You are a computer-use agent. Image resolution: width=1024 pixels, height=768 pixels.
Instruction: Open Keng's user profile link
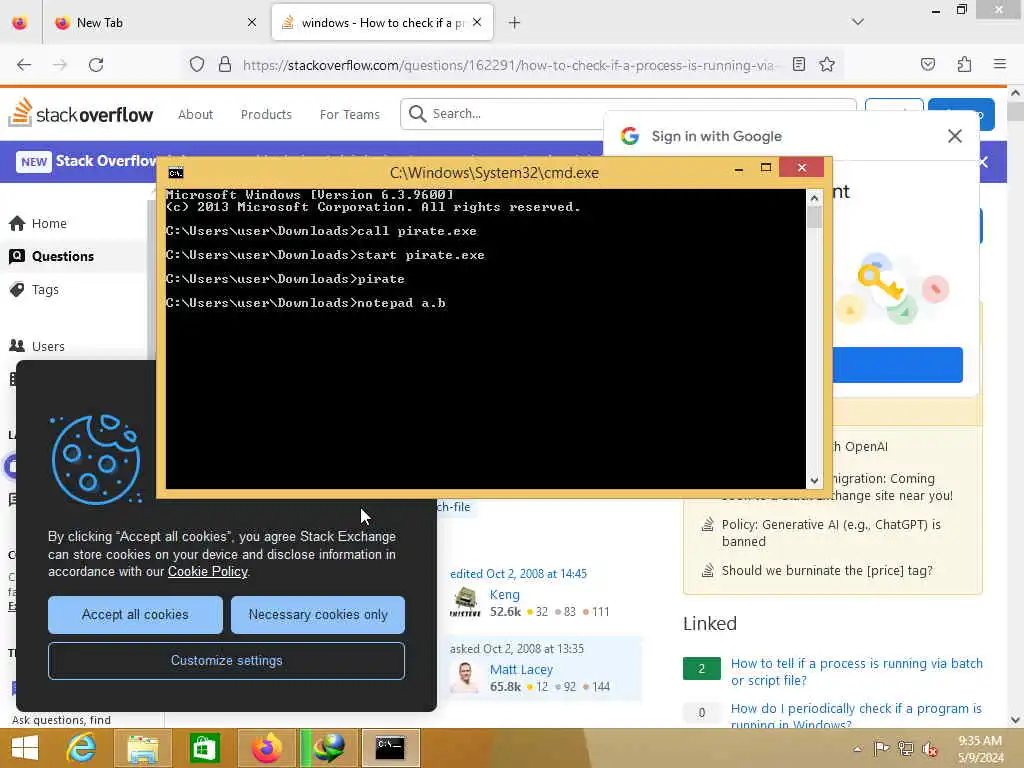point(505,594)
